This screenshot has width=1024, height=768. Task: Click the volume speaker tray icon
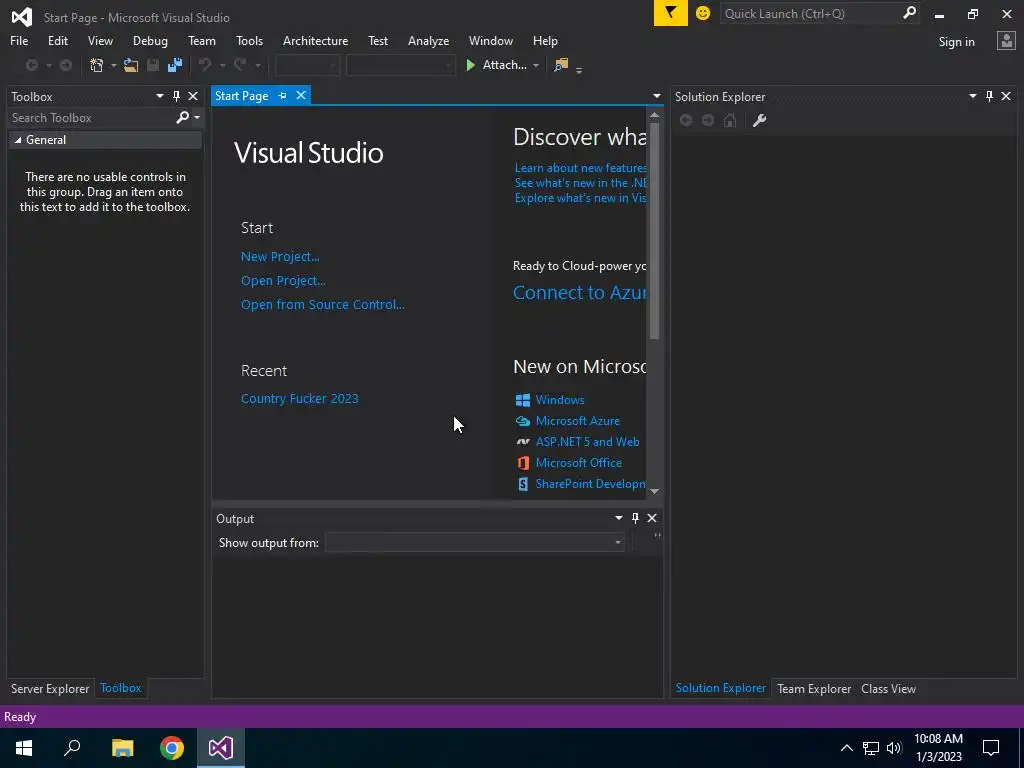tap(894, 748)
